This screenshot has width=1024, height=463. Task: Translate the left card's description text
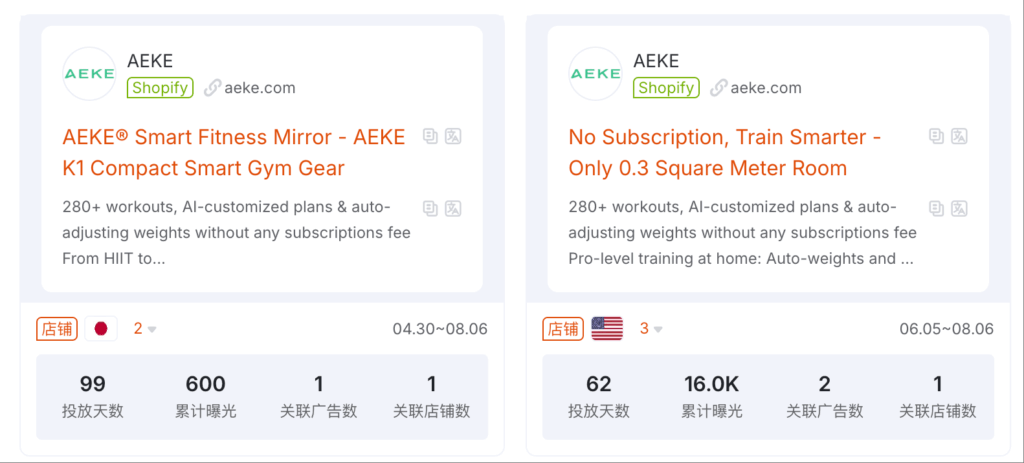pyautogui.click(x=453, y=208)
